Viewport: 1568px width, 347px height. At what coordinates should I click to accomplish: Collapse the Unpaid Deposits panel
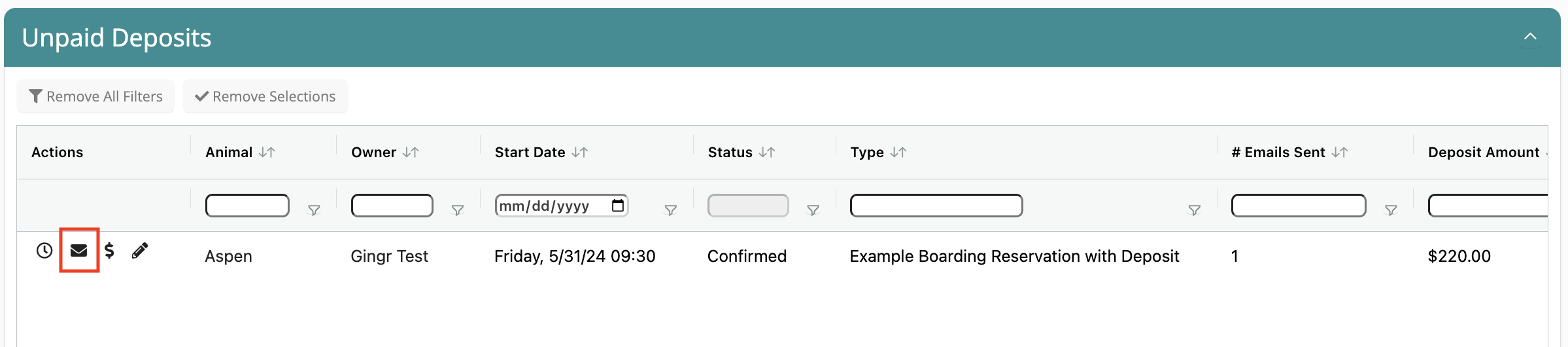(1530, 37)
